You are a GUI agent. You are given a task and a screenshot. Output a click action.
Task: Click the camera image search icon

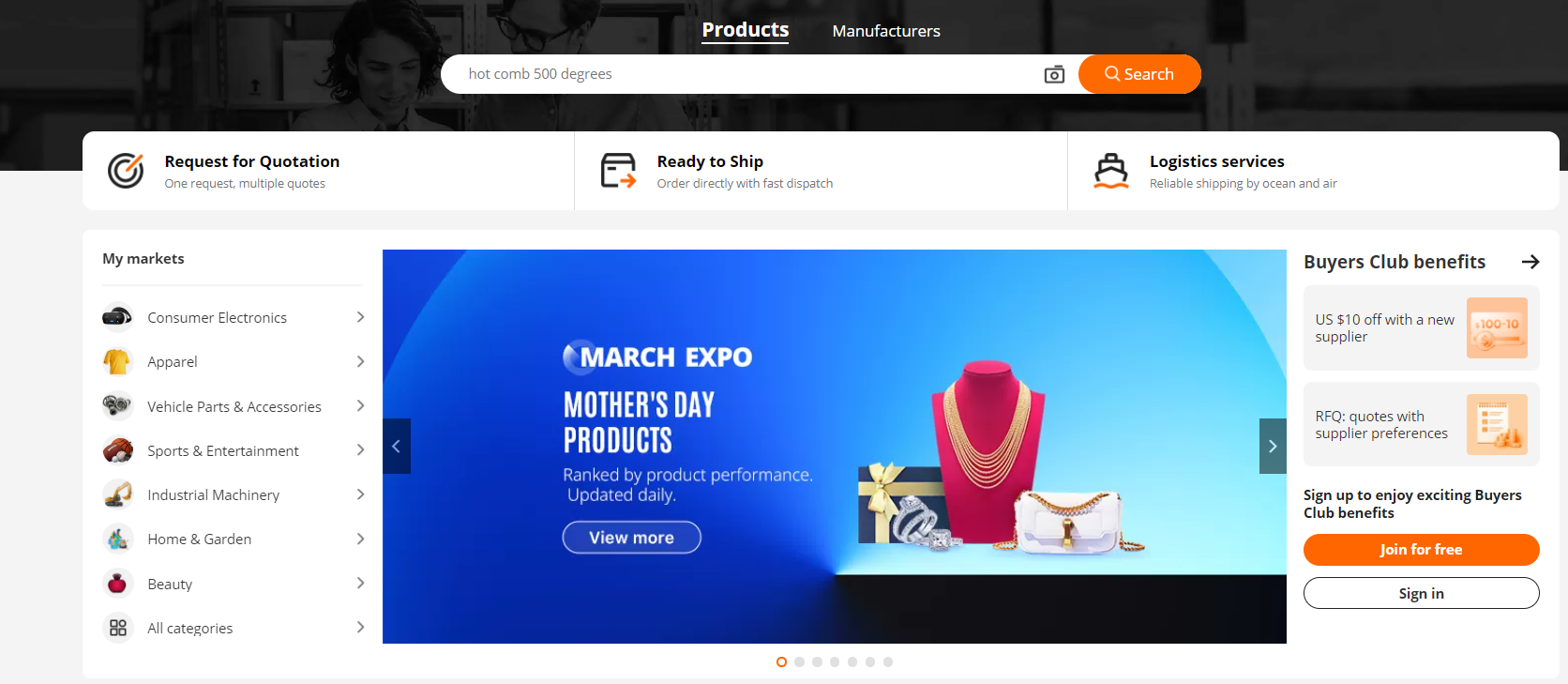pos(1054,74)
